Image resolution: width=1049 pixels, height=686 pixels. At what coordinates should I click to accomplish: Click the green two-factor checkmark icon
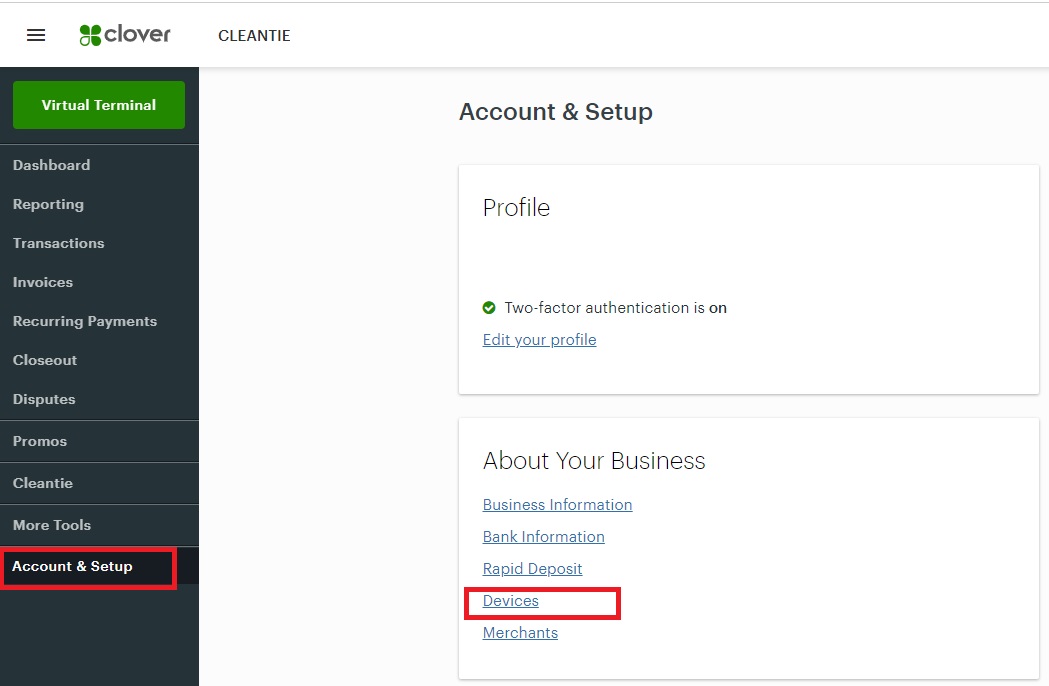coord(489,308)
